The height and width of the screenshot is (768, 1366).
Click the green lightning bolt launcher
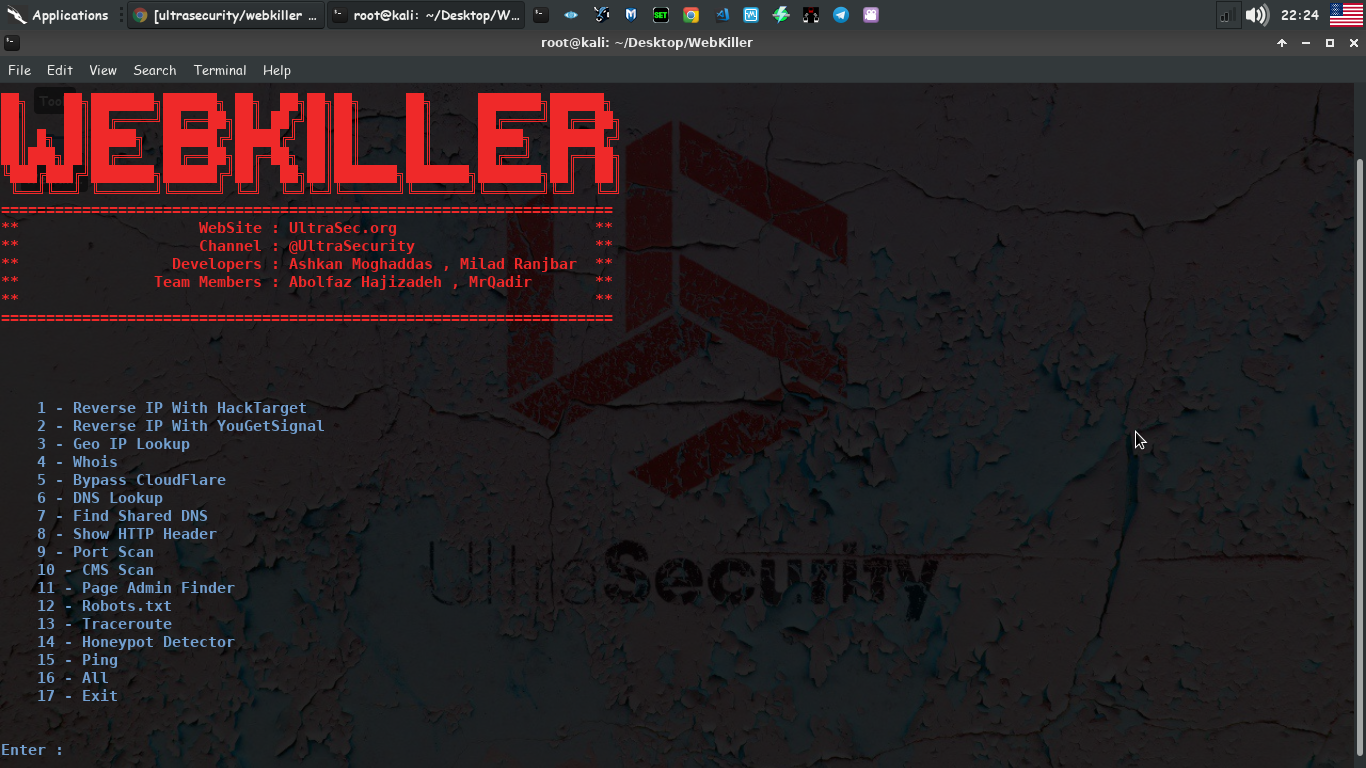click(x=781, y=15)
